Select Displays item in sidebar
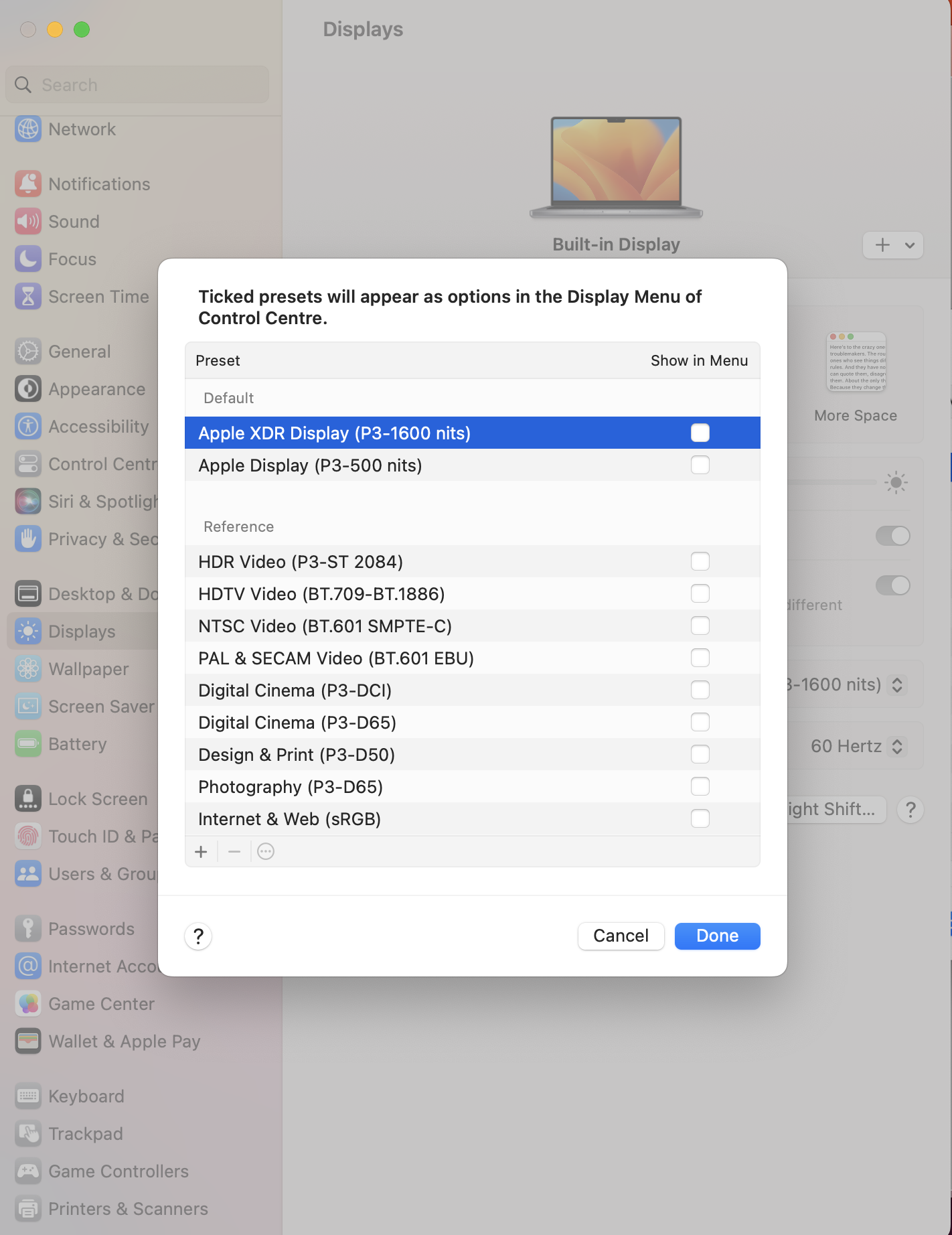 point(84,632)
